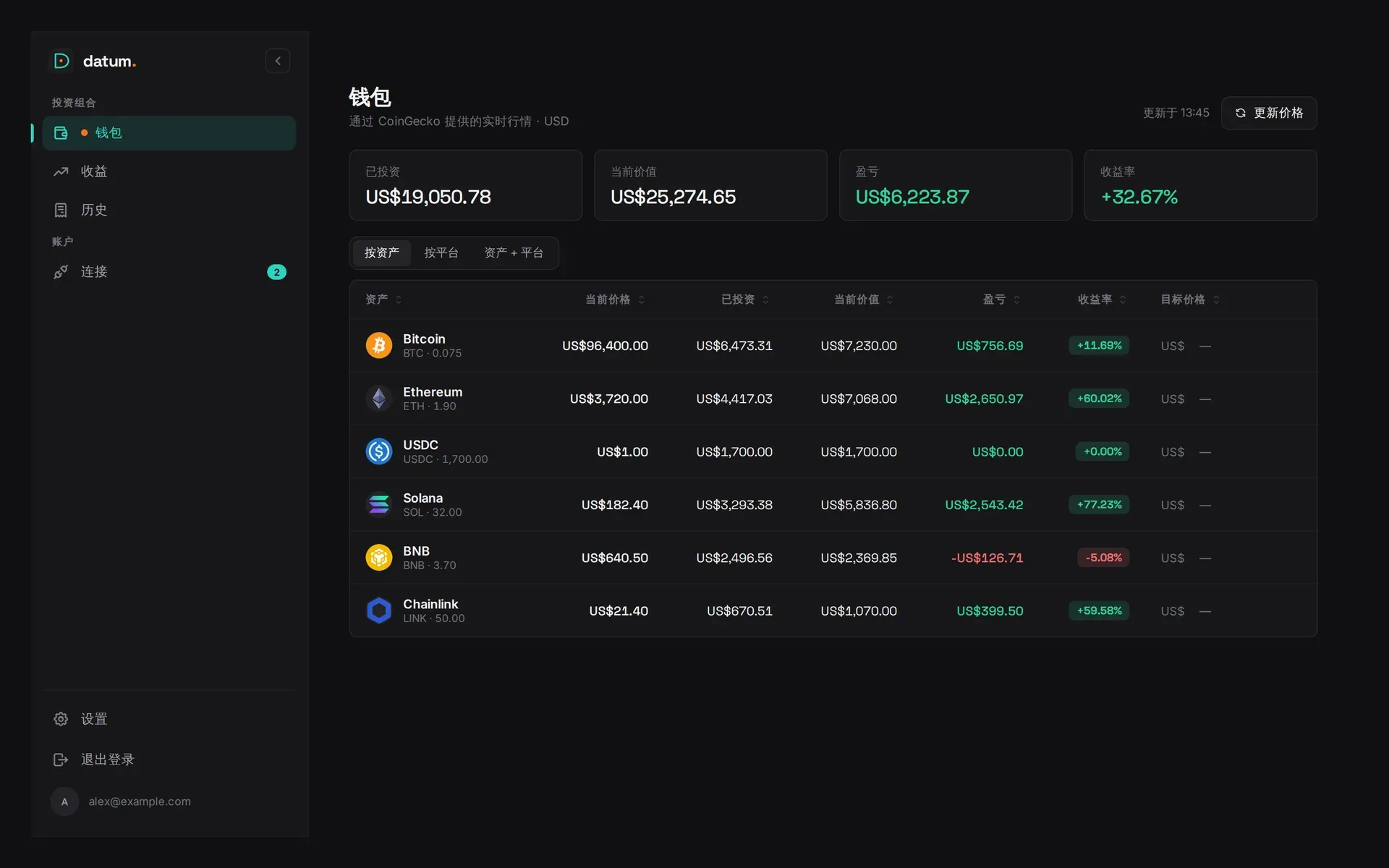1389x868 pixels.
Task: Click the BNB coin icon
Action: pos(379,558)
